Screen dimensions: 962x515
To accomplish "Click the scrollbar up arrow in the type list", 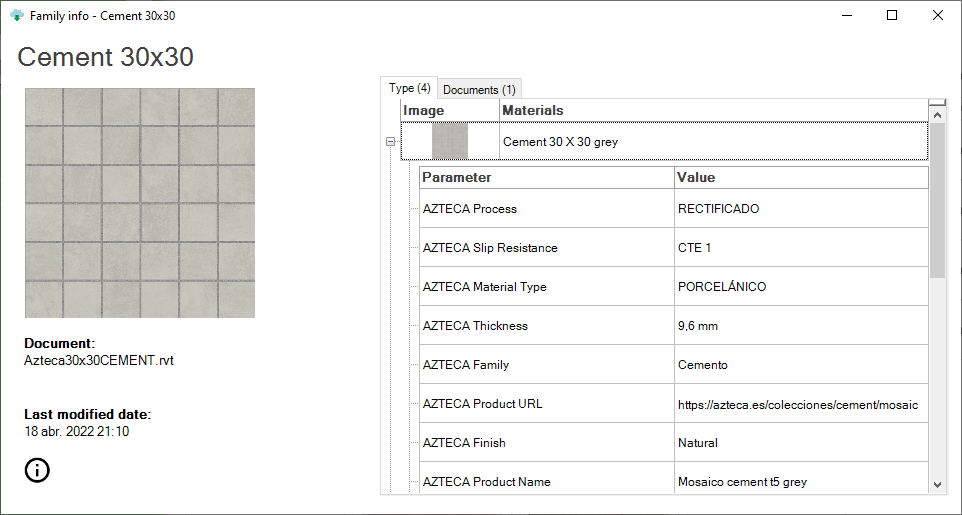I will [x=937, y=115].
